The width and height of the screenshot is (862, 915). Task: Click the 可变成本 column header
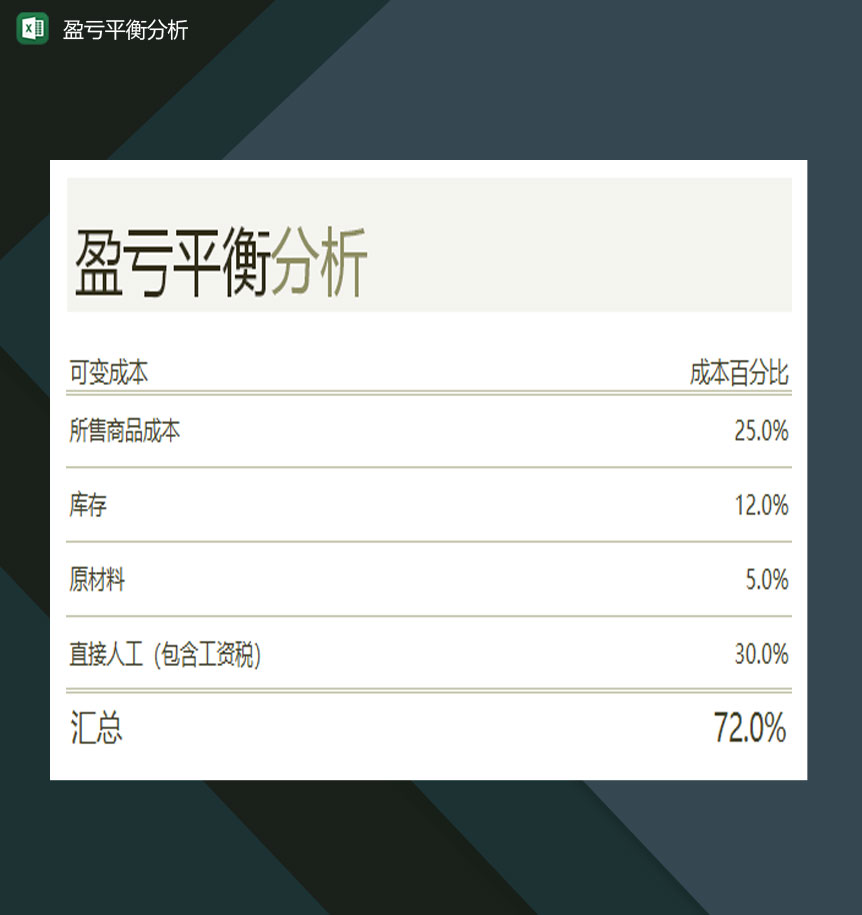[x=109, y=373]
